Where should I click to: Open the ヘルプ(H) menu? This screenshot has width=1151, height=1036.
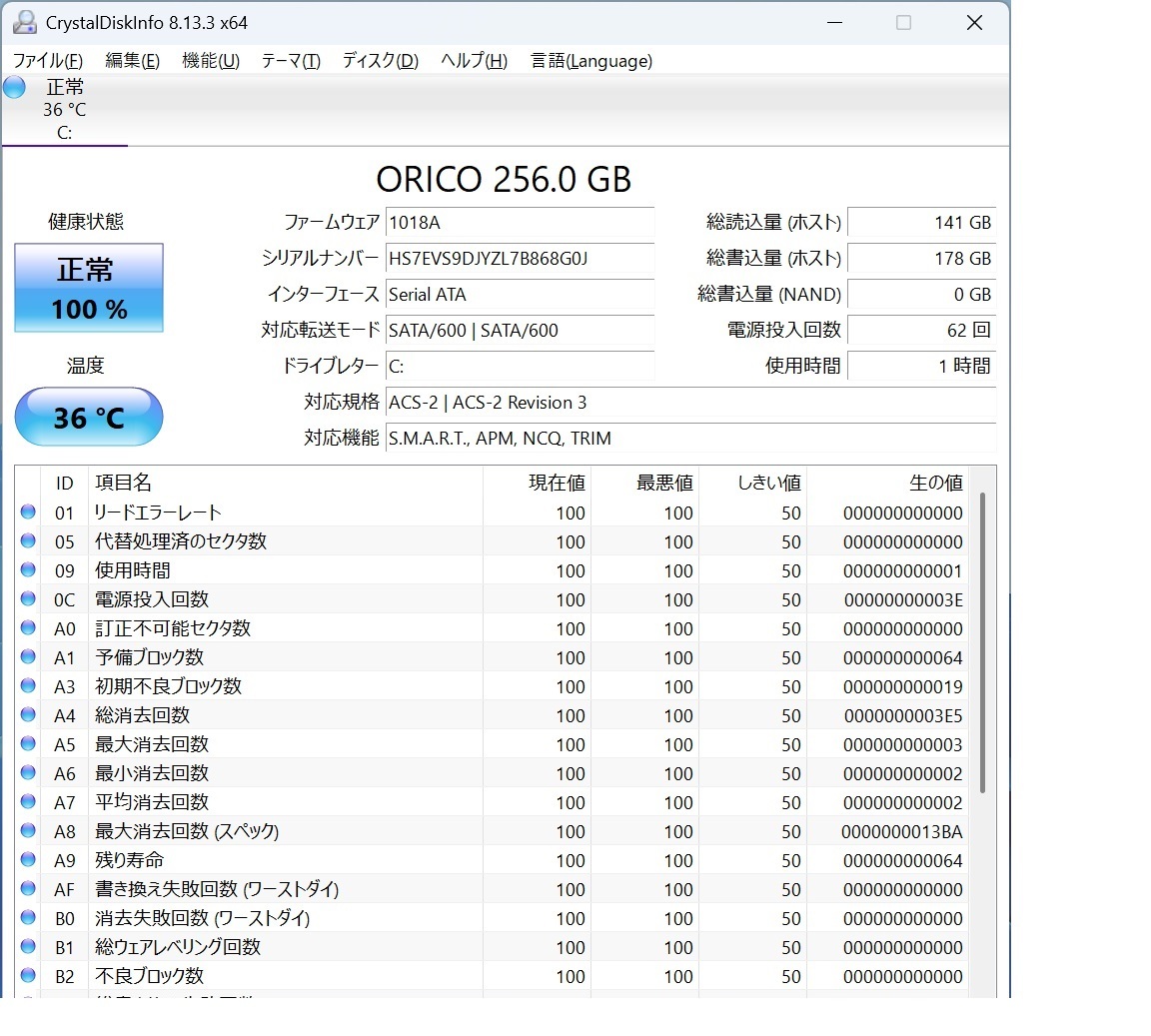click(474, 61)
